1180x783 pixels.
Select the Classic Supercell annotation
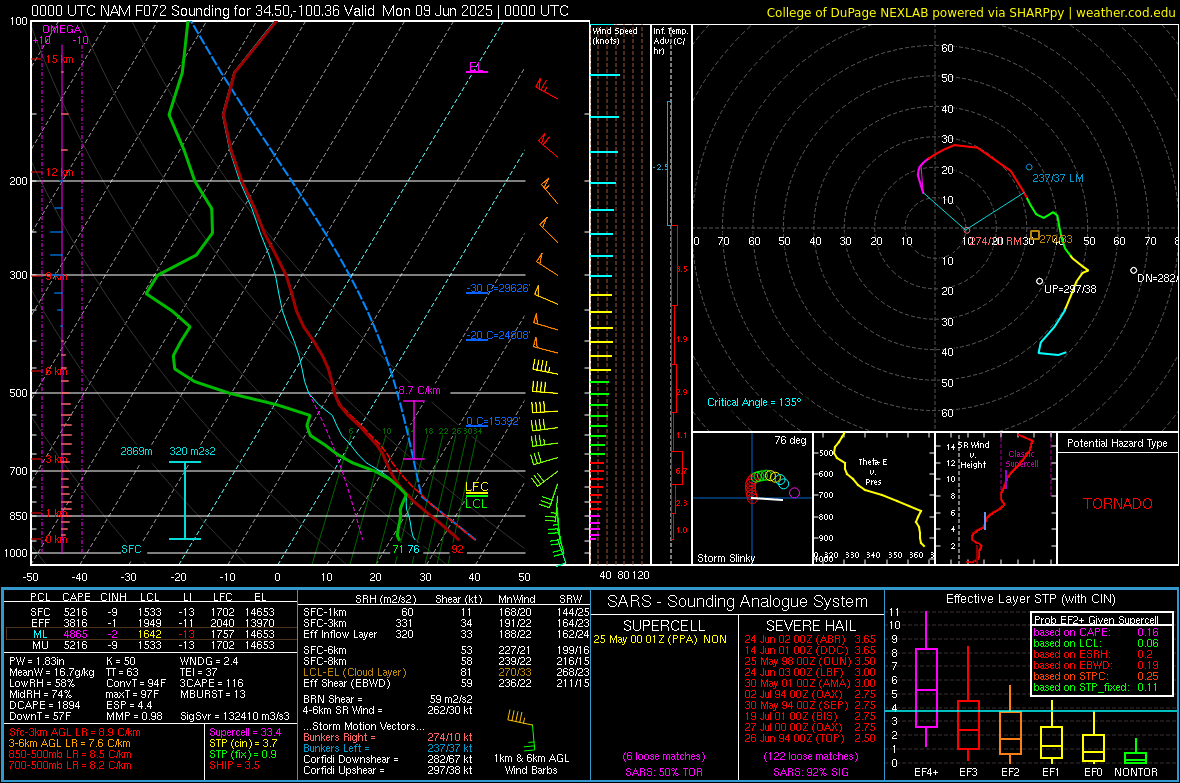click(x=1021, y=459)
